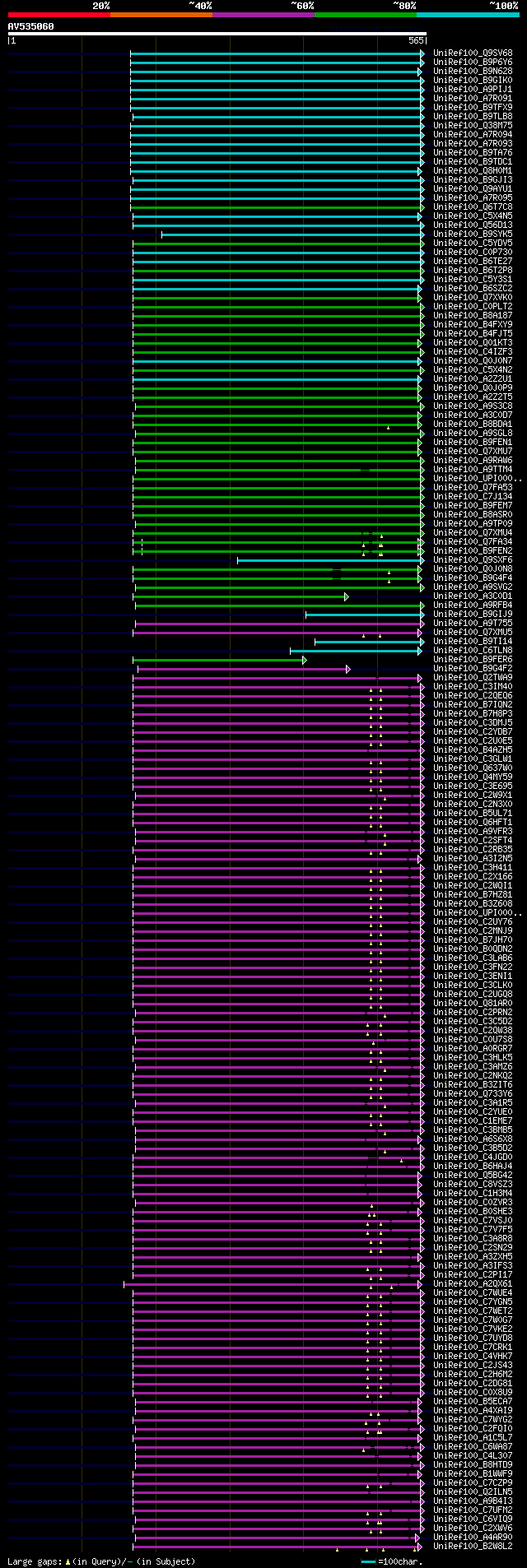This screenshot has width=527, height=1568.
Task: Select the UniRef100_C7CRK1 label
Action: pyautogui.click(x=473, y=1348)
